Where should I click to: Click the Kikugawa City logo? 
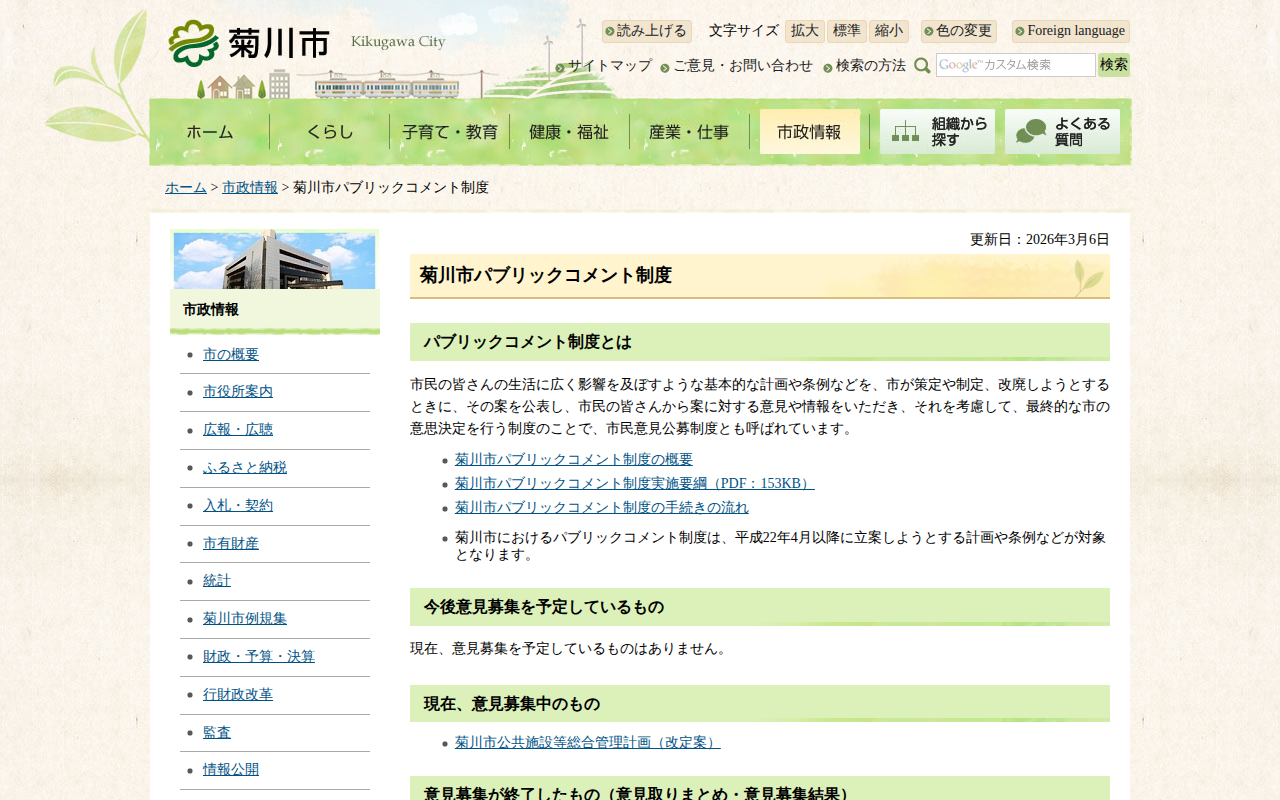(250, 43)
